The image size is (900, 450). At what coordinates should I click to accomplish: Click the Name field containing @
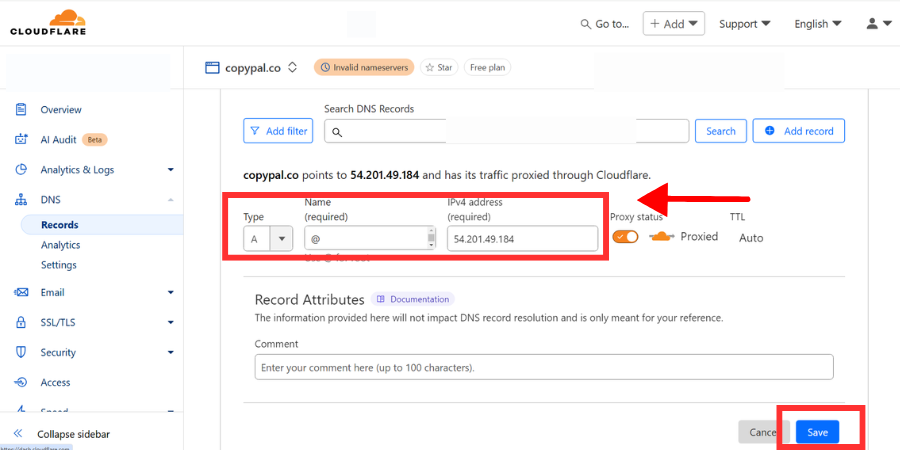click(370, 238)
